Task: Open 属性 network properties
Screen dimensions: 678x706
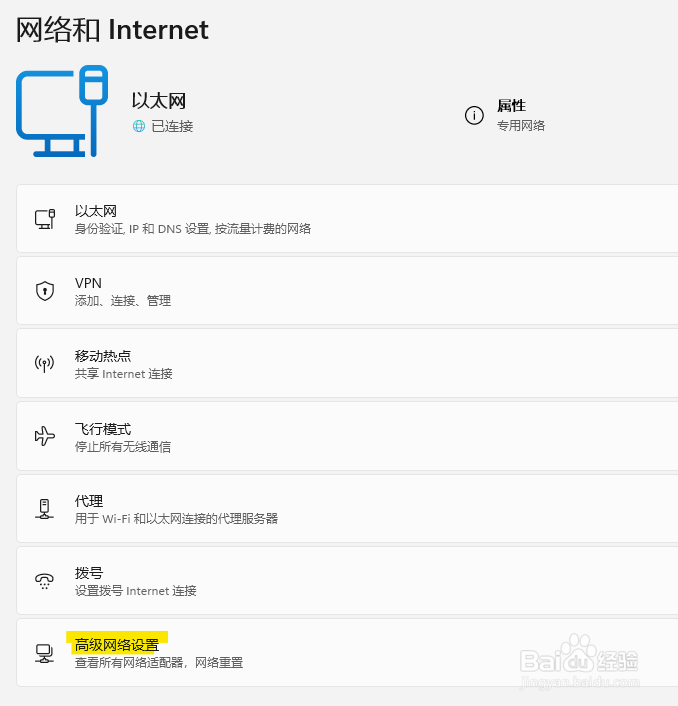Action: 505,115
